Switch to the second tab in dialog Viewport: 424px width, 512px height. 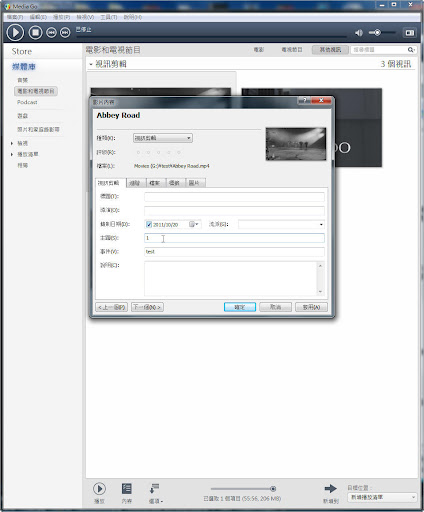[135, 183]
